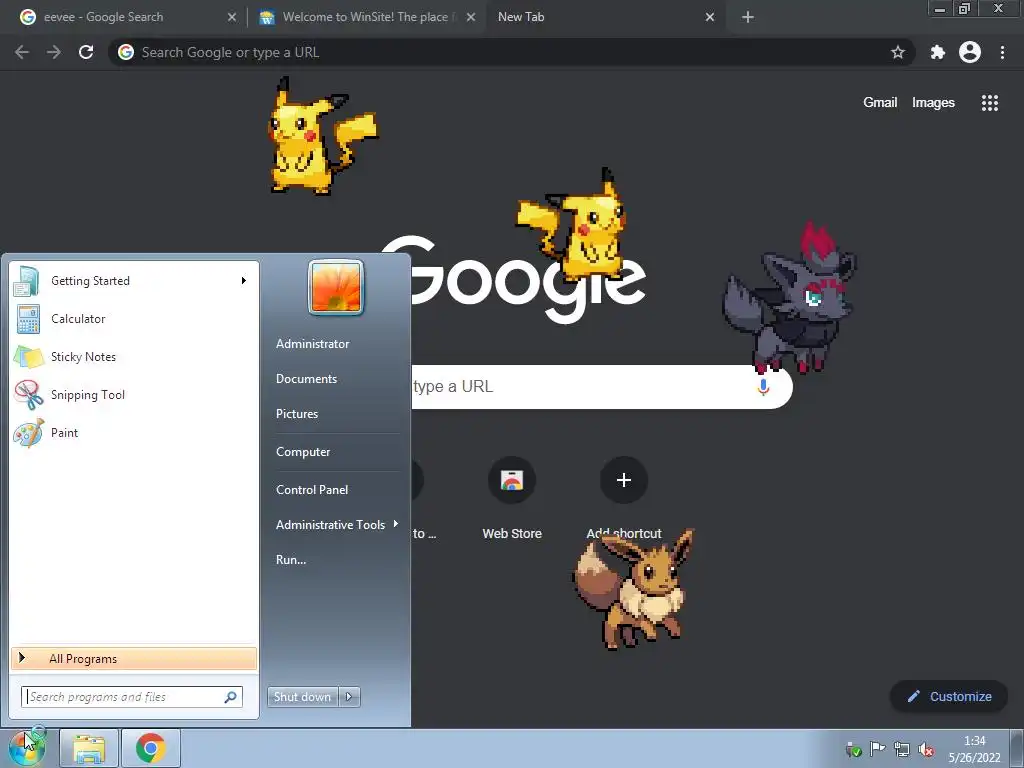This screenshot has width=1024, height=768.
Task: Open the Images link
Action: tap(933, 103)
